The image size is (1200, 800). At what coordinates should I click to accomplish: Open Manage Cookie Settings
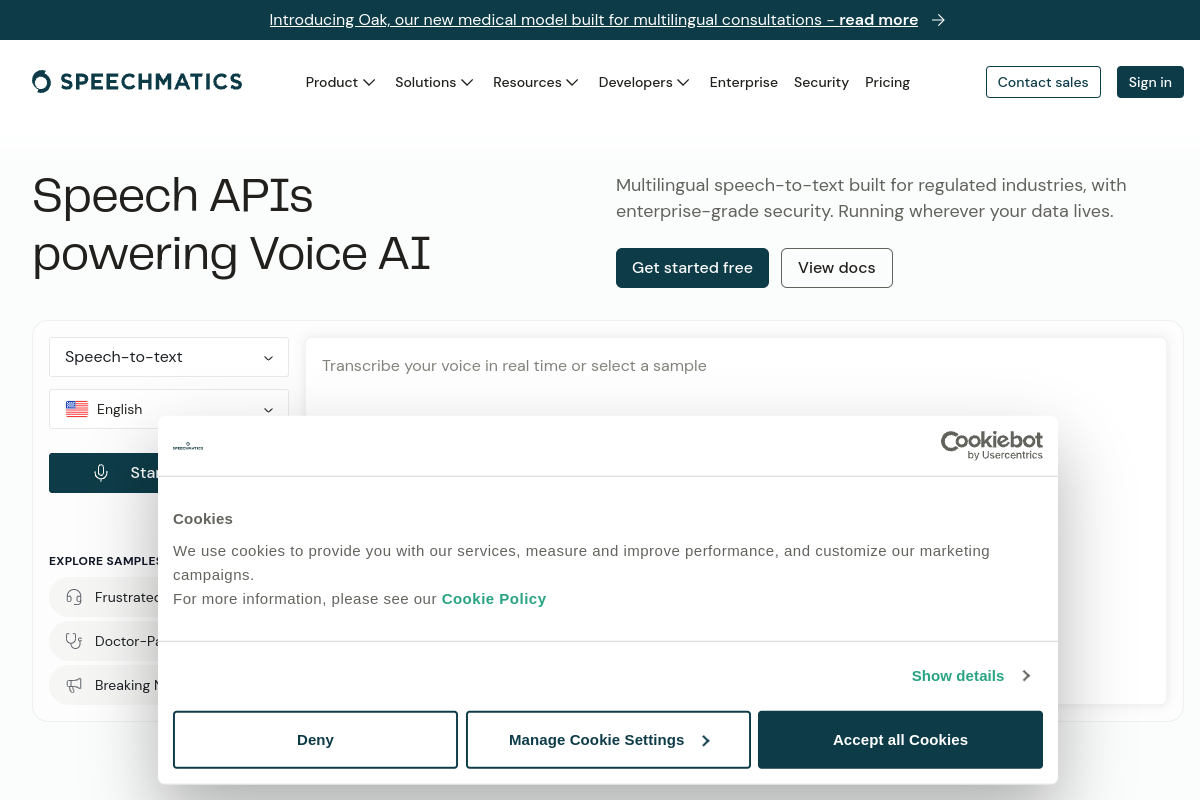[x=608, y=740]
